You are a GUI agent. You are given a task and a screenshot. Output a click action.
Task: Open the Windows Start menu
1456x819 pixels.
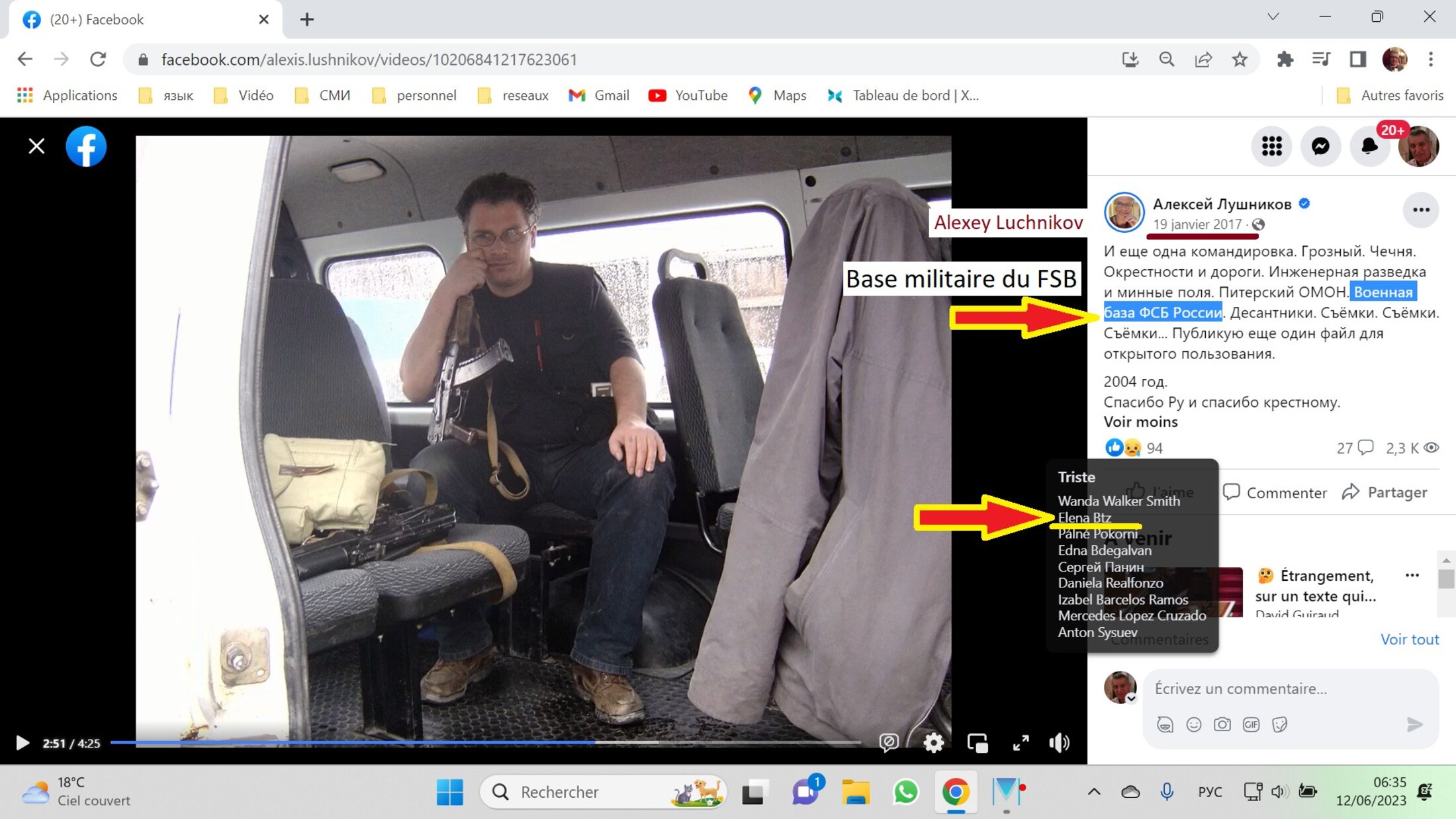pyautogui.click(x=450, y=792)
